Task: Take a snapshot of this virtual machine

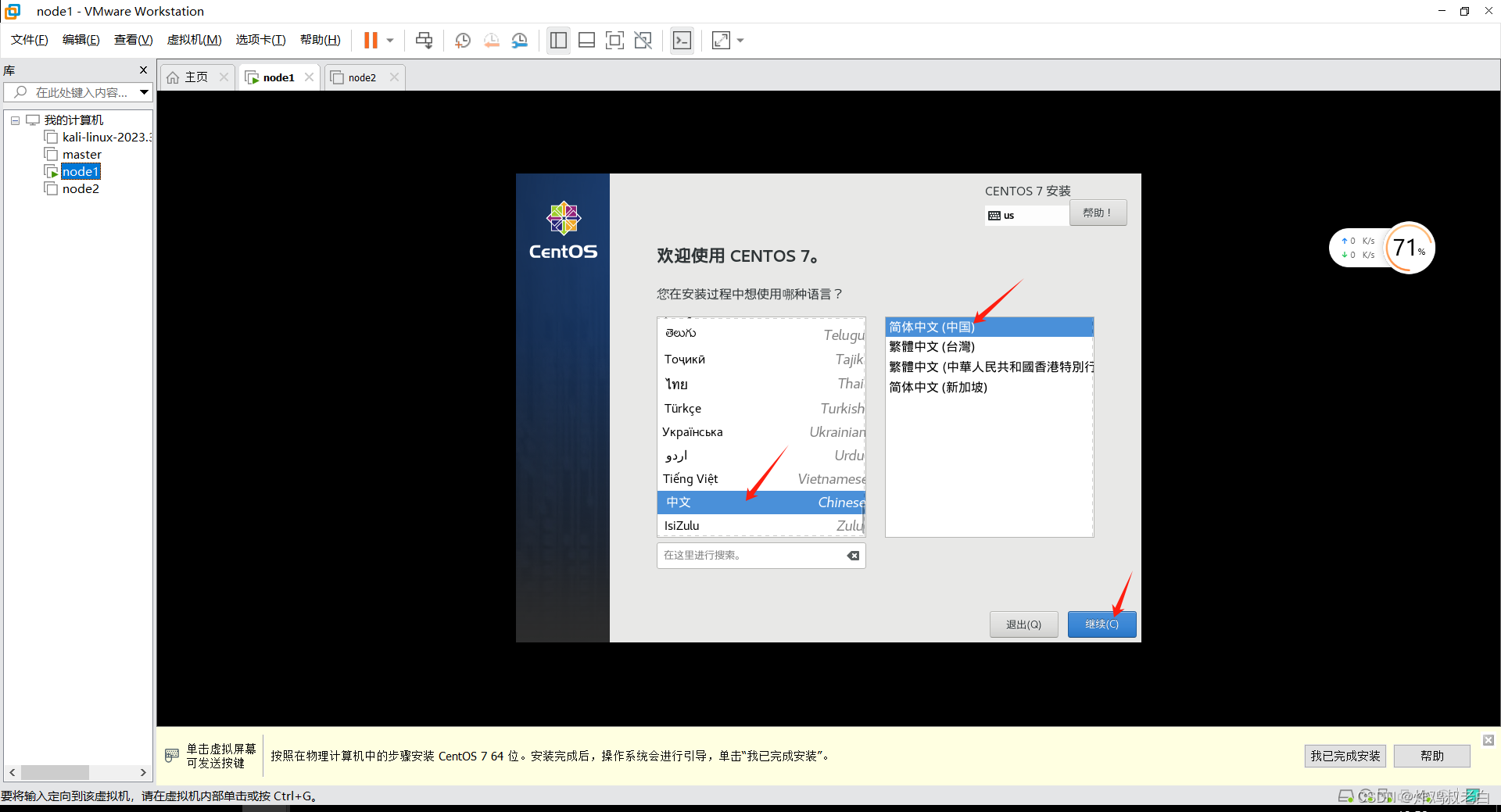Action: point(463,41)
